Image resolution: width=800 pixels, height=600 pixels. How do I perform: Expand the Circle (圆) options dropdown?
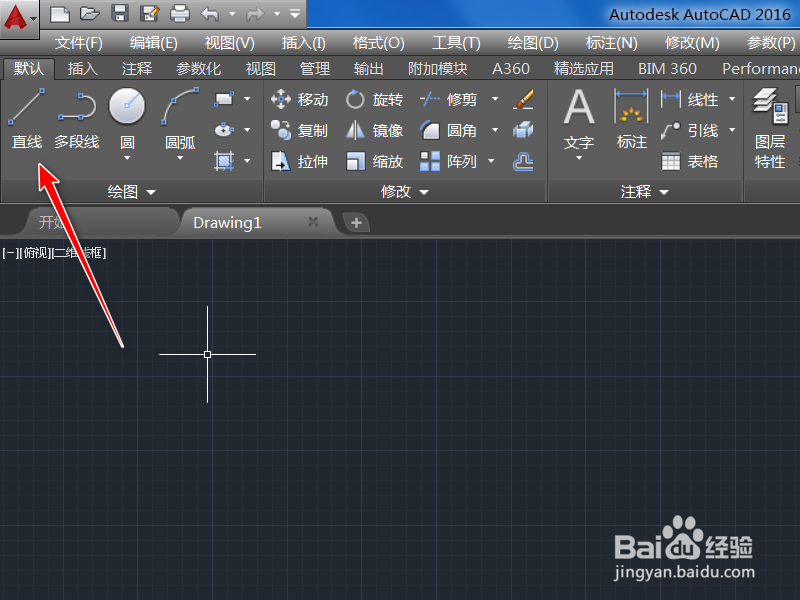pos(127,158)
